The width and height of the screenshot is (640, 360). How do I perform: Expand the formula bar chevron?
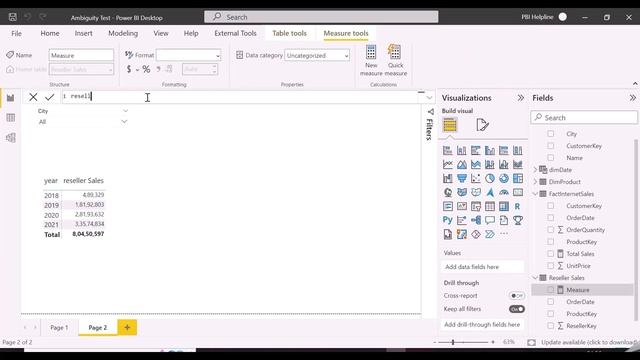click(x=429, y=98)
